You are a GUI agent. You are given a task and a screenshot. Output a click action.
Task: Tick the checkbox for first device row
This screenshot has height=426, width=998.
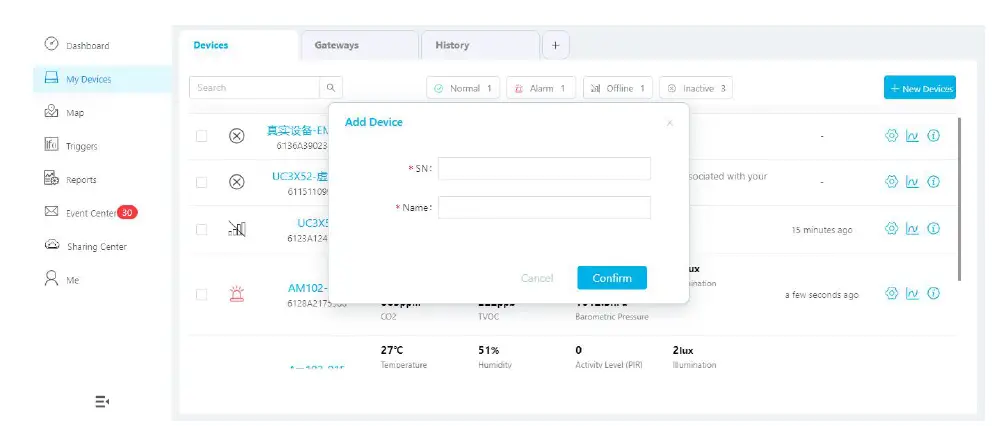(201, 136)
